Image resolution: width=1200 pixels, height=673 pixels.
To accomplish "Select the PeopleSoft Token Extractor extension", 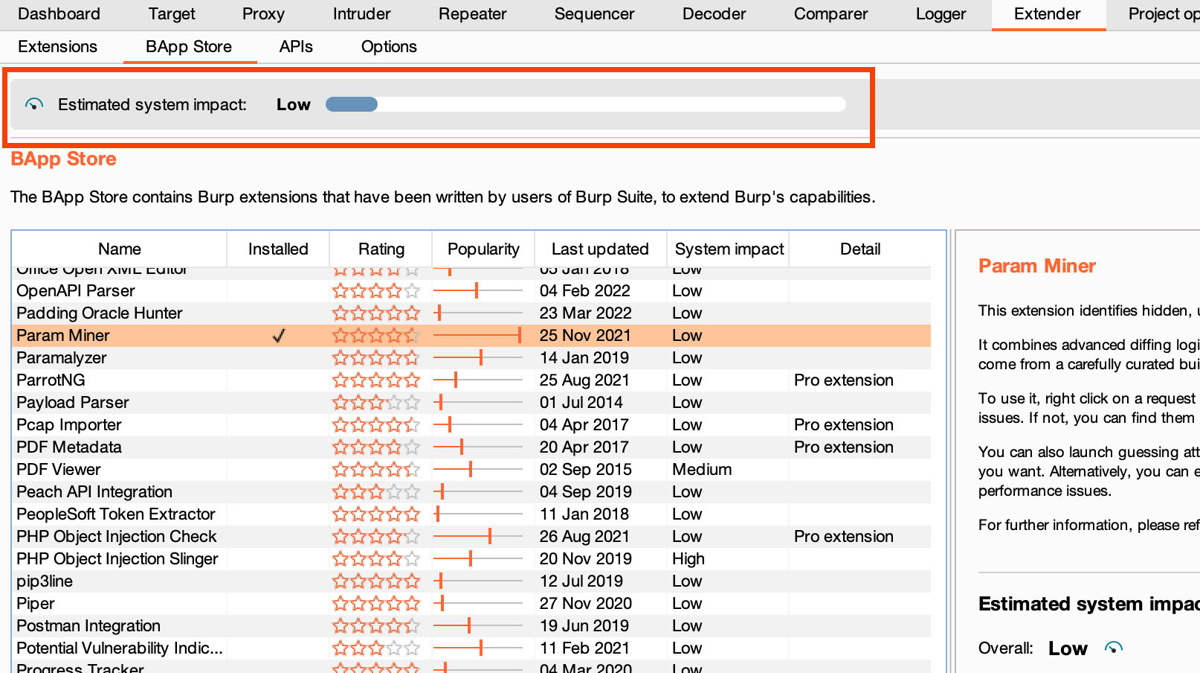I will tap(472, 514).
